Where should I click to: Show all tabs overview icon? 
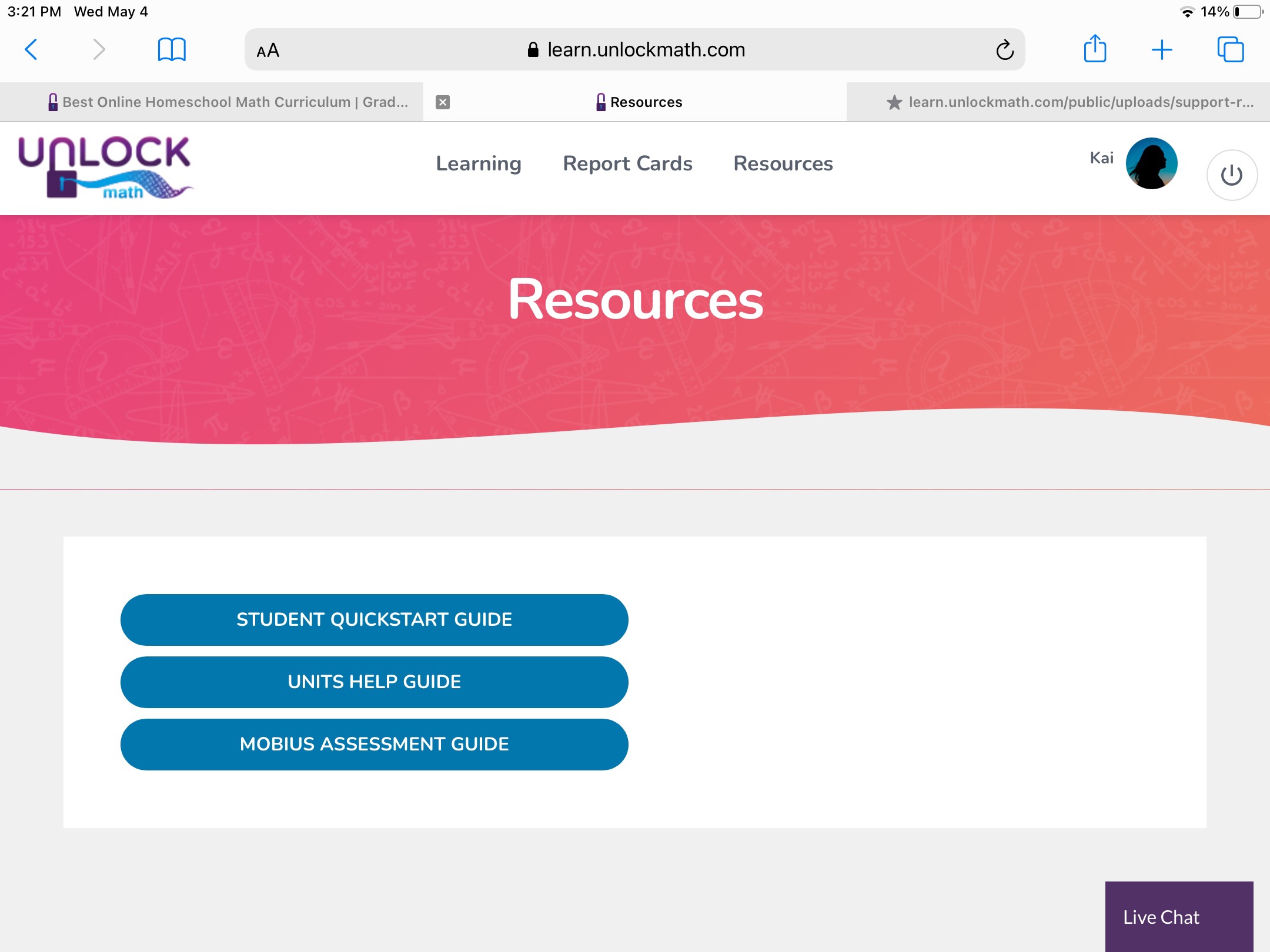coord(1230,50)
